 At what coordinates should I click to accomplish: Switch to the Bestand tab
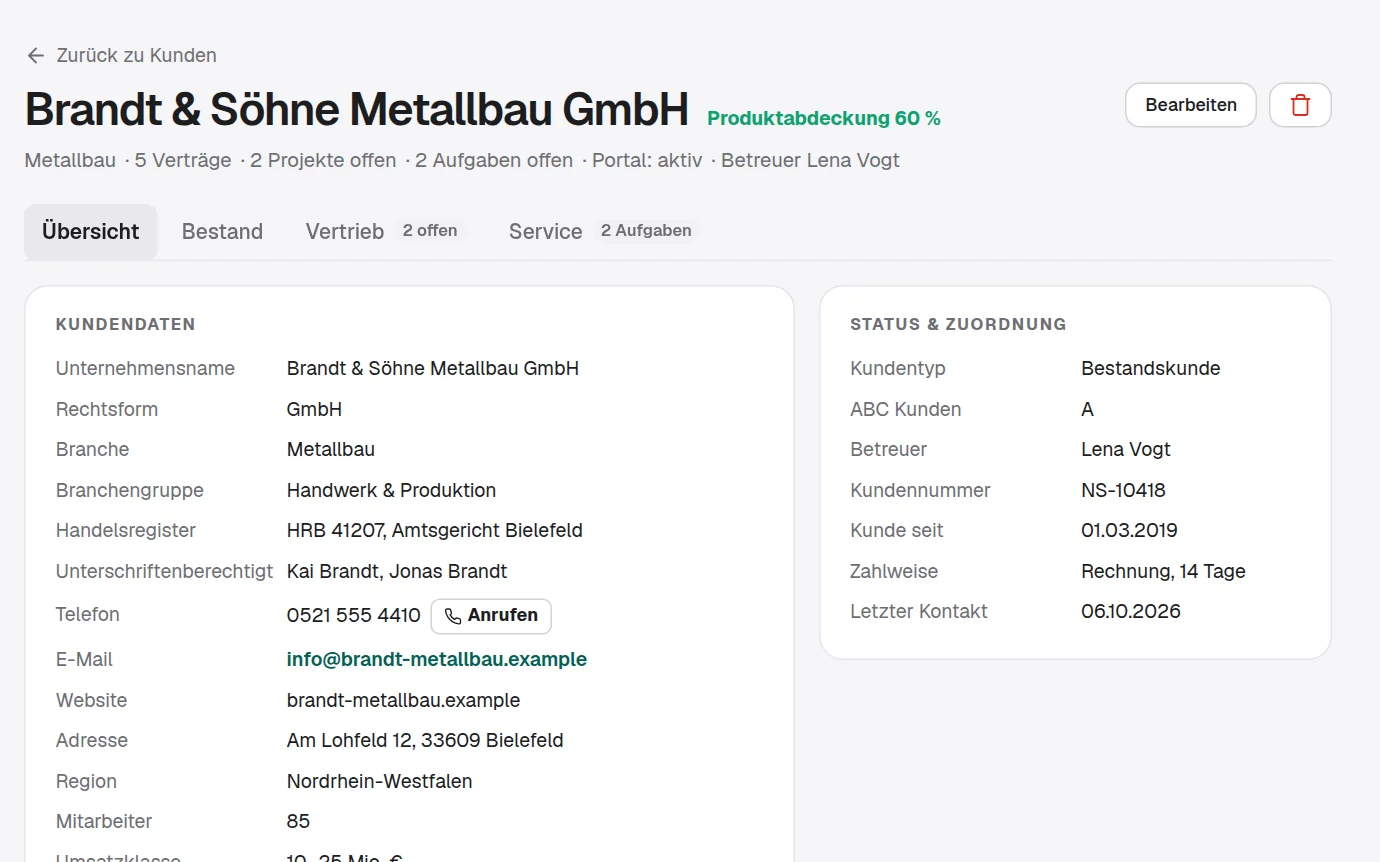coord(222,232)
